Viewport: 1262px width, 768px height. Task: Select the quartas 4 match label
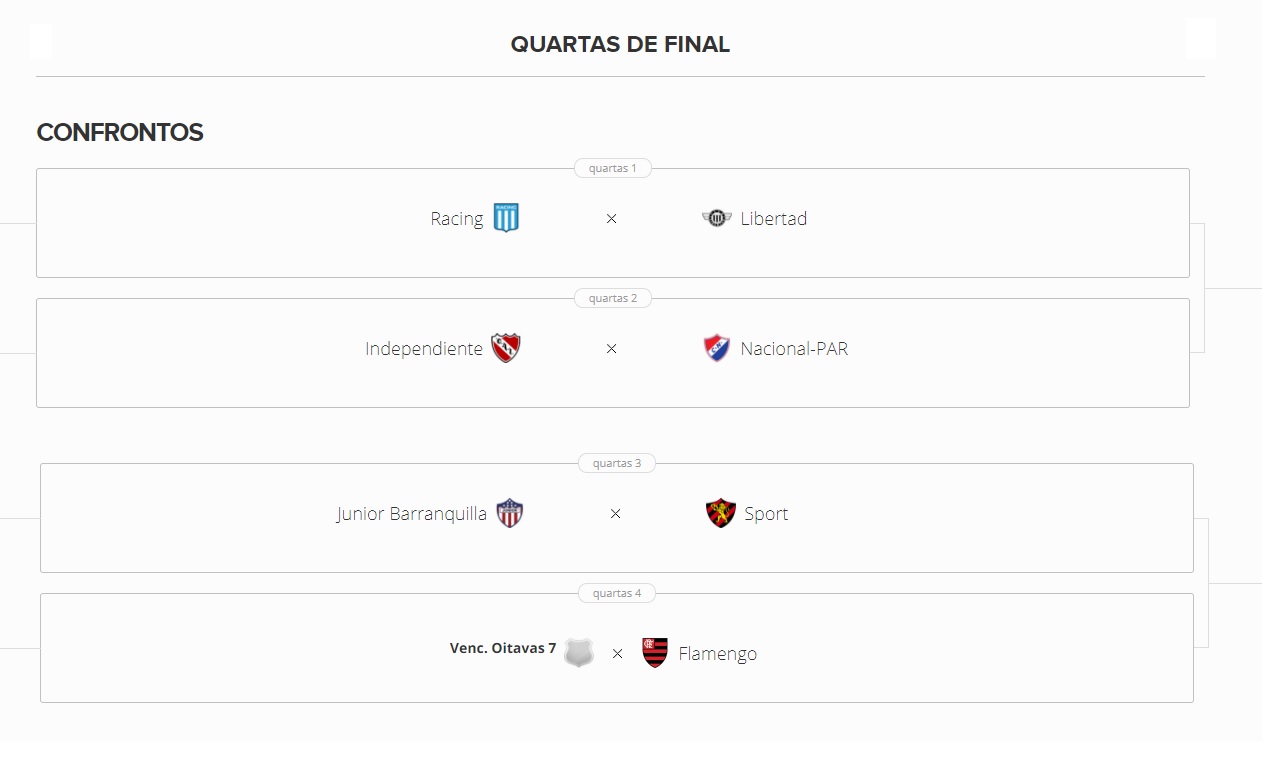point(617,593)
